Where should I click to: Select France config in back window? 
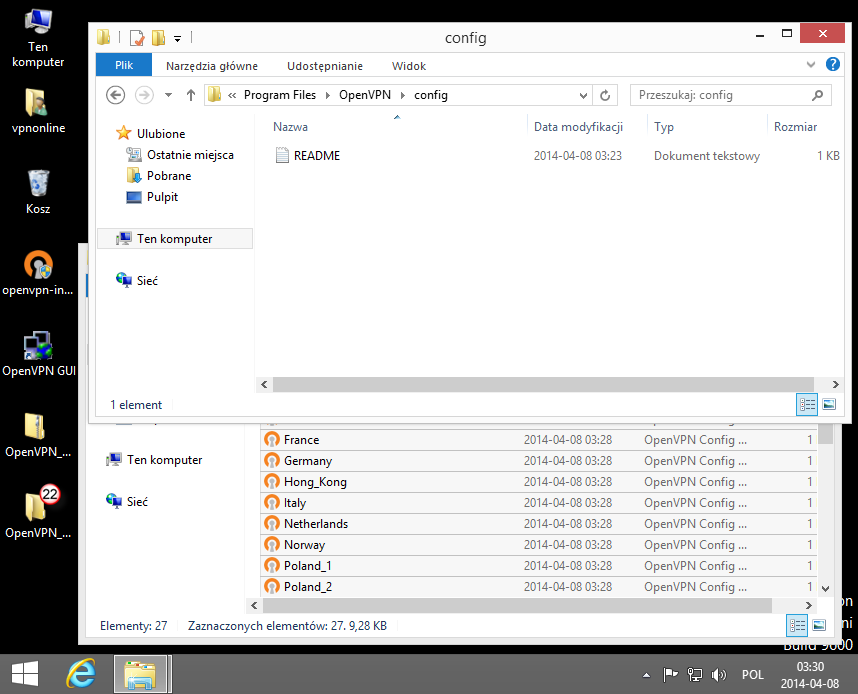pos(539,440)
